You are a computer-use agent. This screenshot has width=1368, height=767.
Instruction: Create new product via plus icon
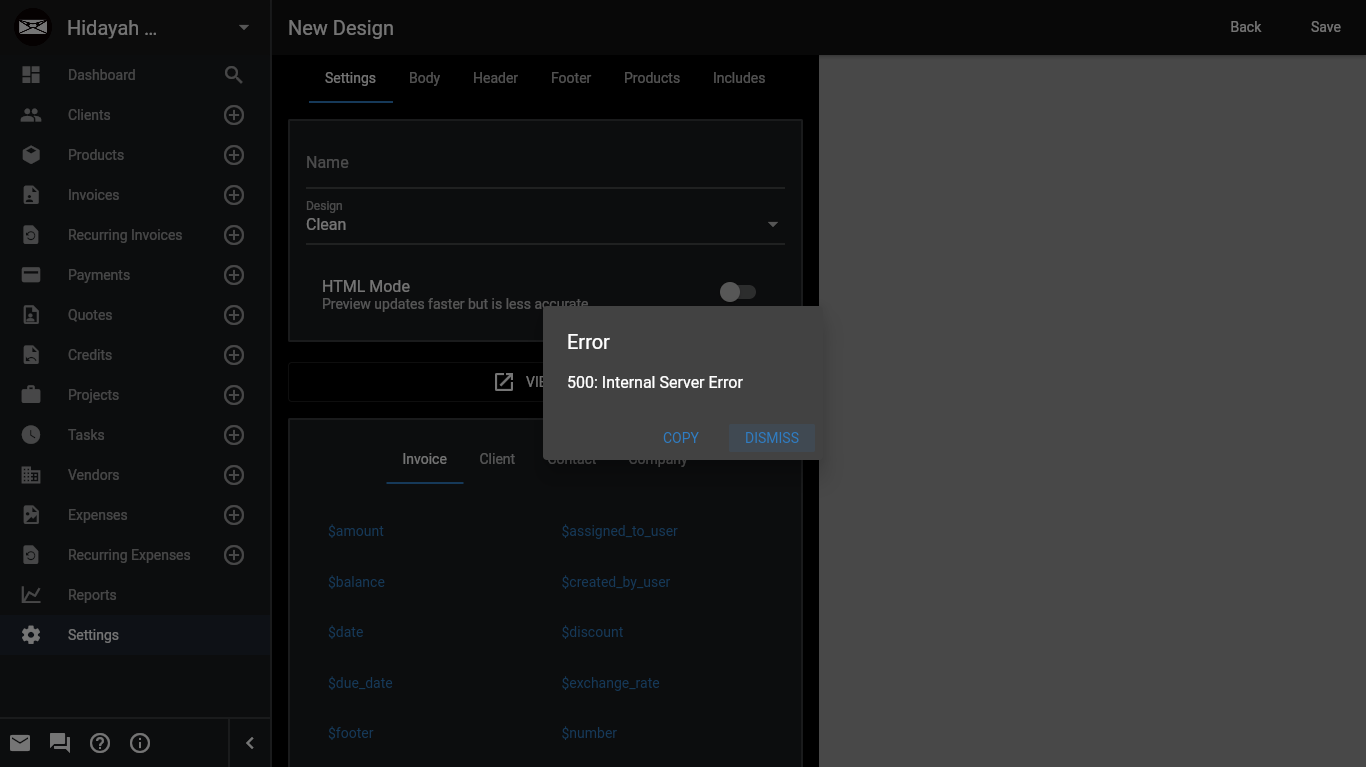234,155
